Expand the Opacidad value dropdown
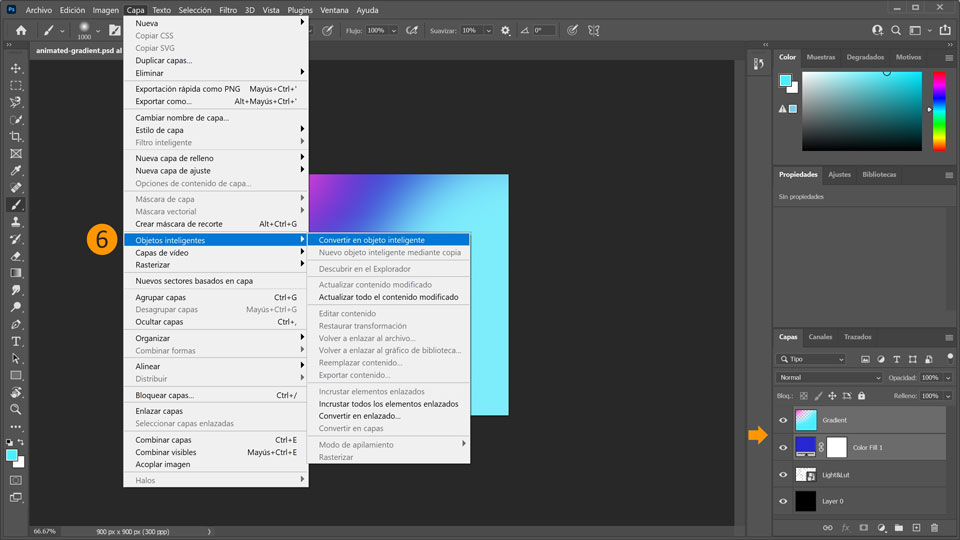Viewport: 960px width, 540px height. coord(948,378)
